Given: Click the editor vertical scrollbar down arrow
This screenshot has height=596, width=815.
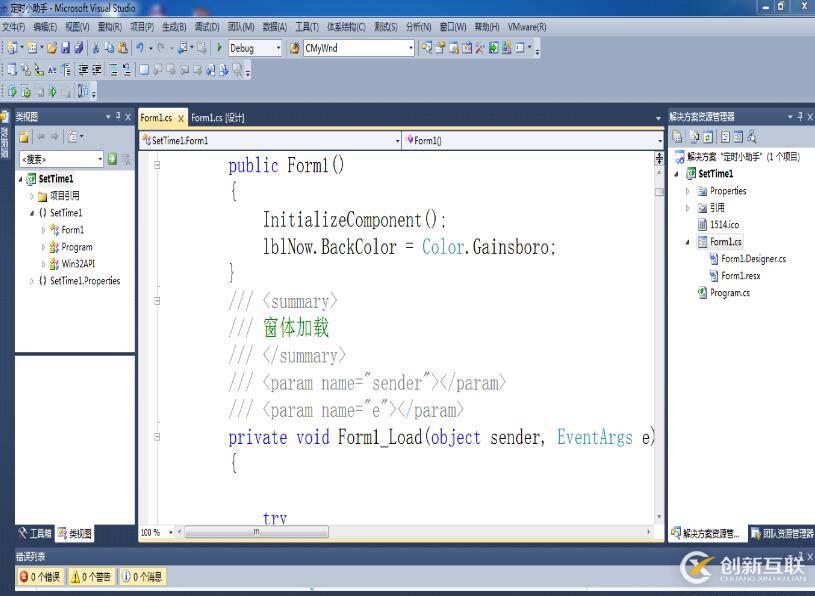Looking at the screenshot, I should tap(660, 517).
